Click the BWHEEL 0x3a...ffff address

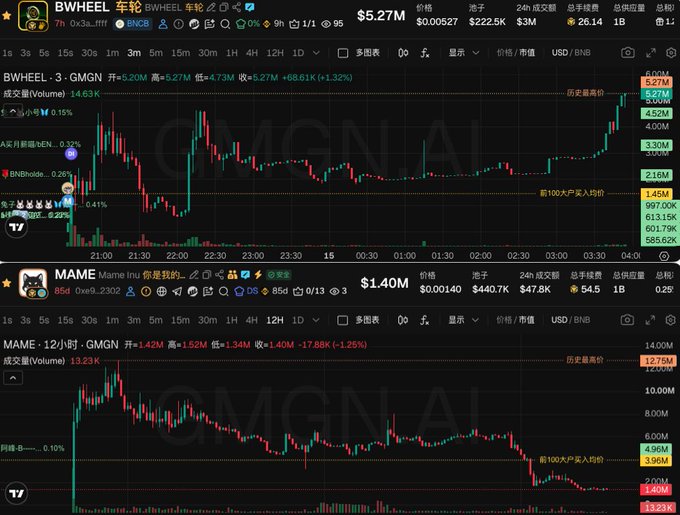click(88, 23)
